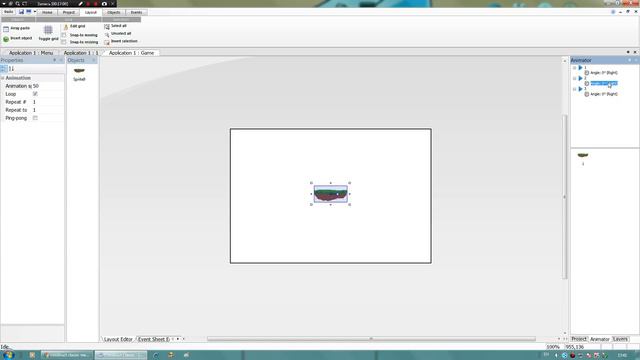
Task: Switch to the Project panel tab
Action: point(579,339)
